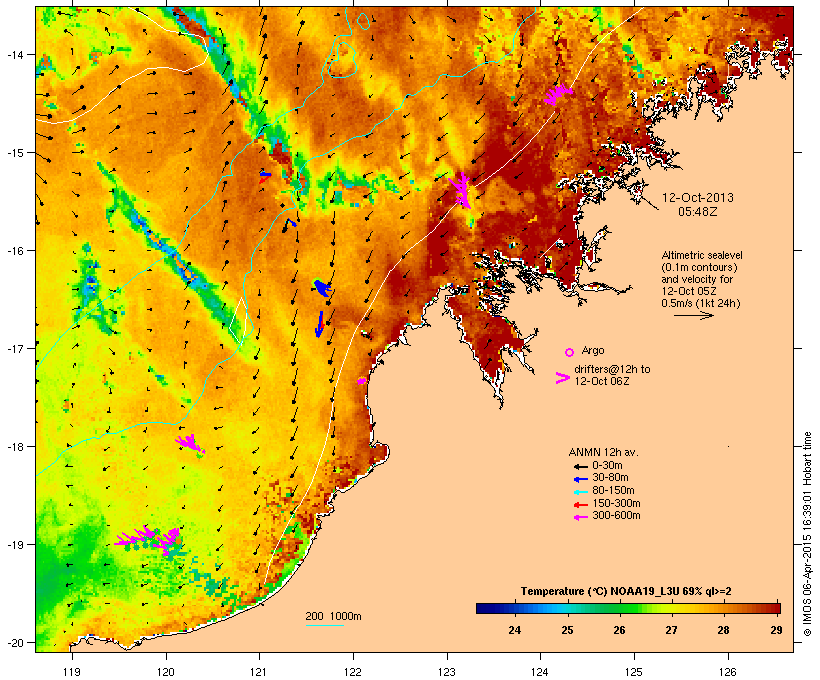The image size is (820, 680).
Task: Click the longitude 119 axis label
Action: [72, 672]
